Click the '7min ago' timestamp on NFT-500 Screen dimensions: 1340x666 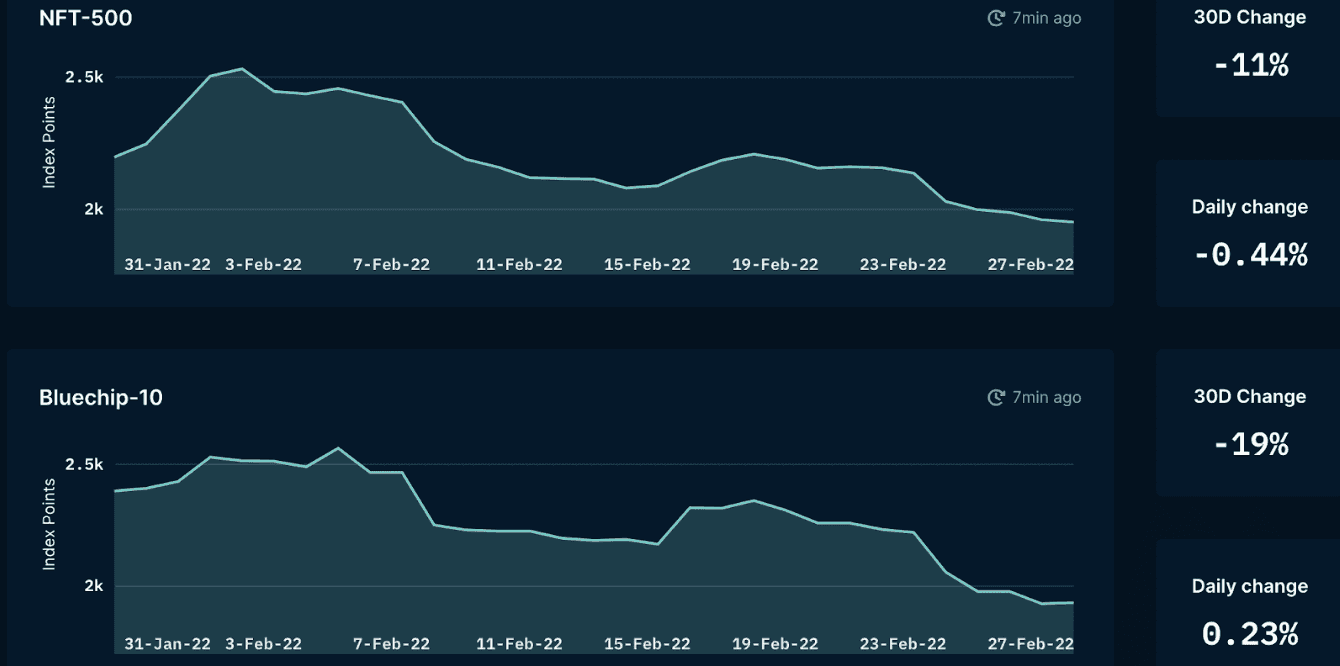[x=1046, y=18]
